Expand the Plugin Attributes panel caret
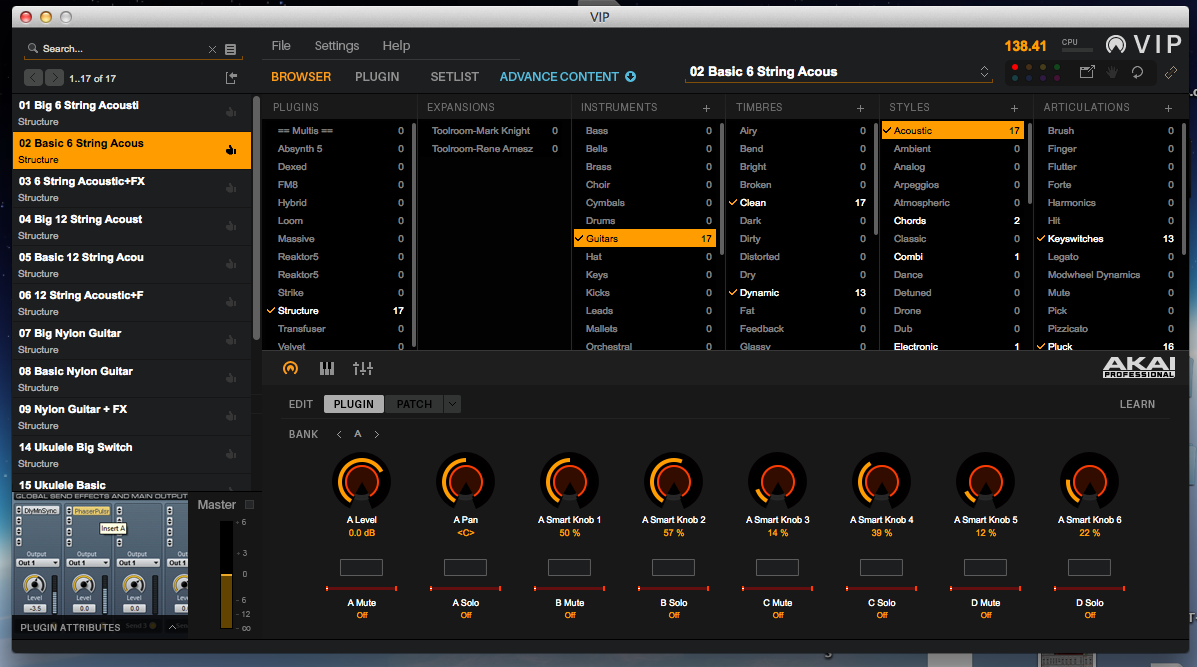 pyautogui.click(x=173, y=627)
